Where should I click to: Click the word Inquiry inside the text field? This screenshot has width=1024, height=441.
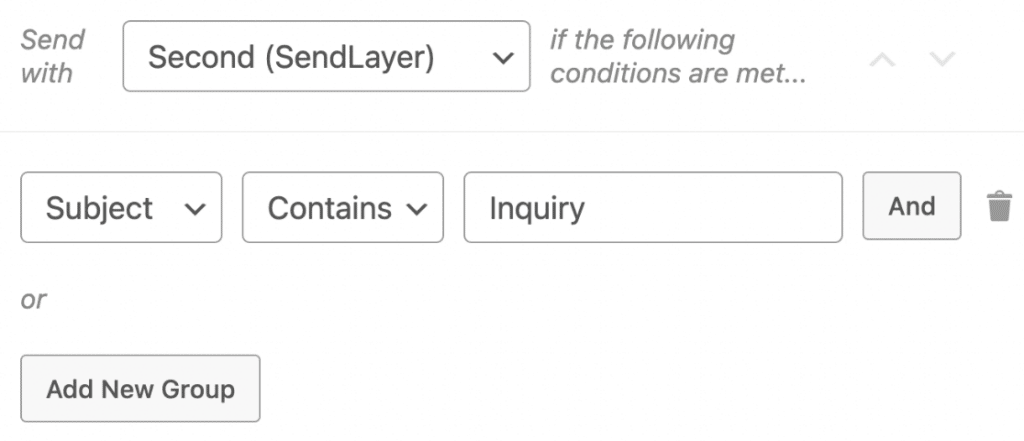(x=536, y=208)
